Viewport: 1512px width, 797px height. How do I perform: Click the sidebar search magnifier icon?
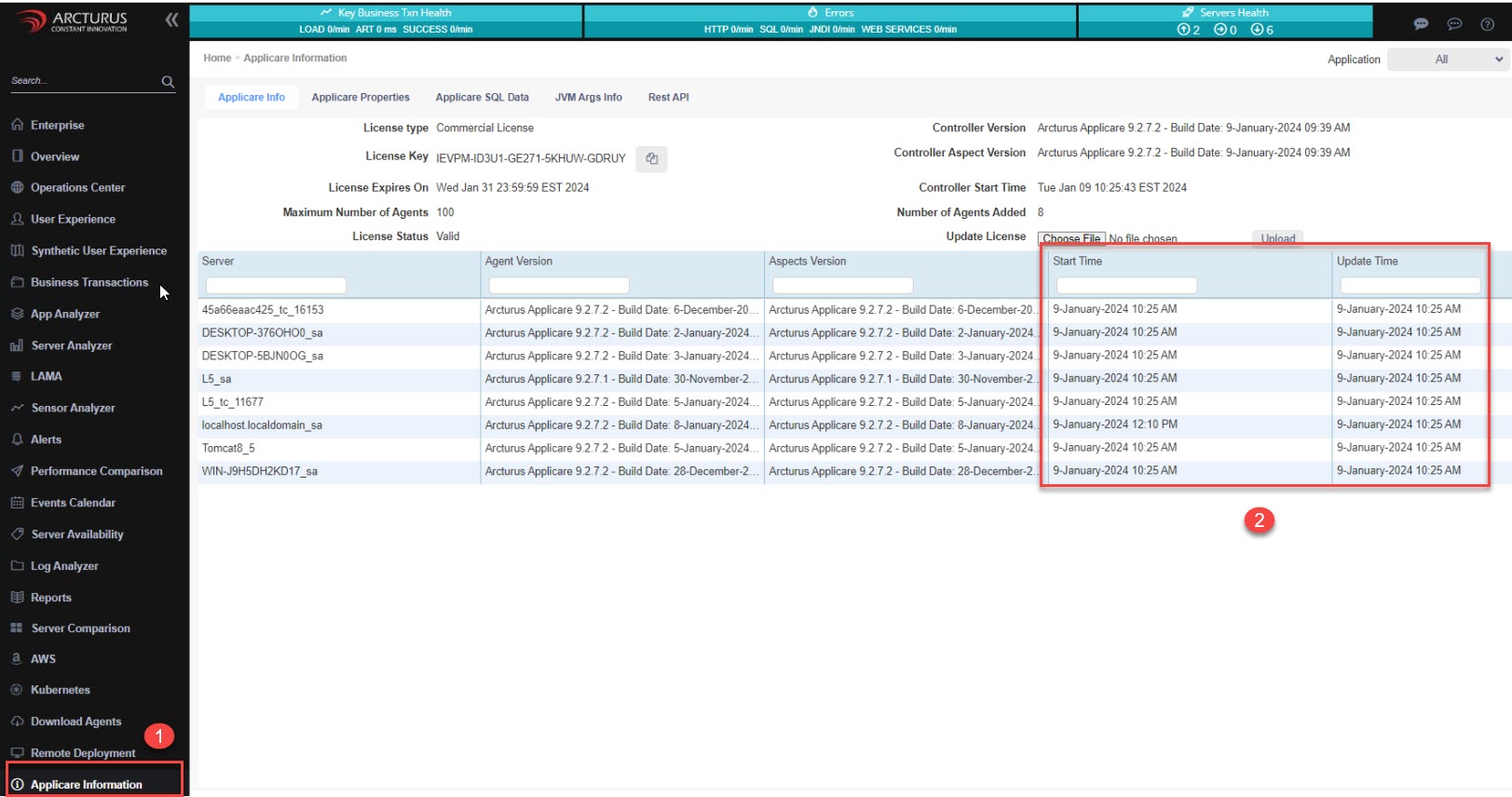click(x=168, y=82)
